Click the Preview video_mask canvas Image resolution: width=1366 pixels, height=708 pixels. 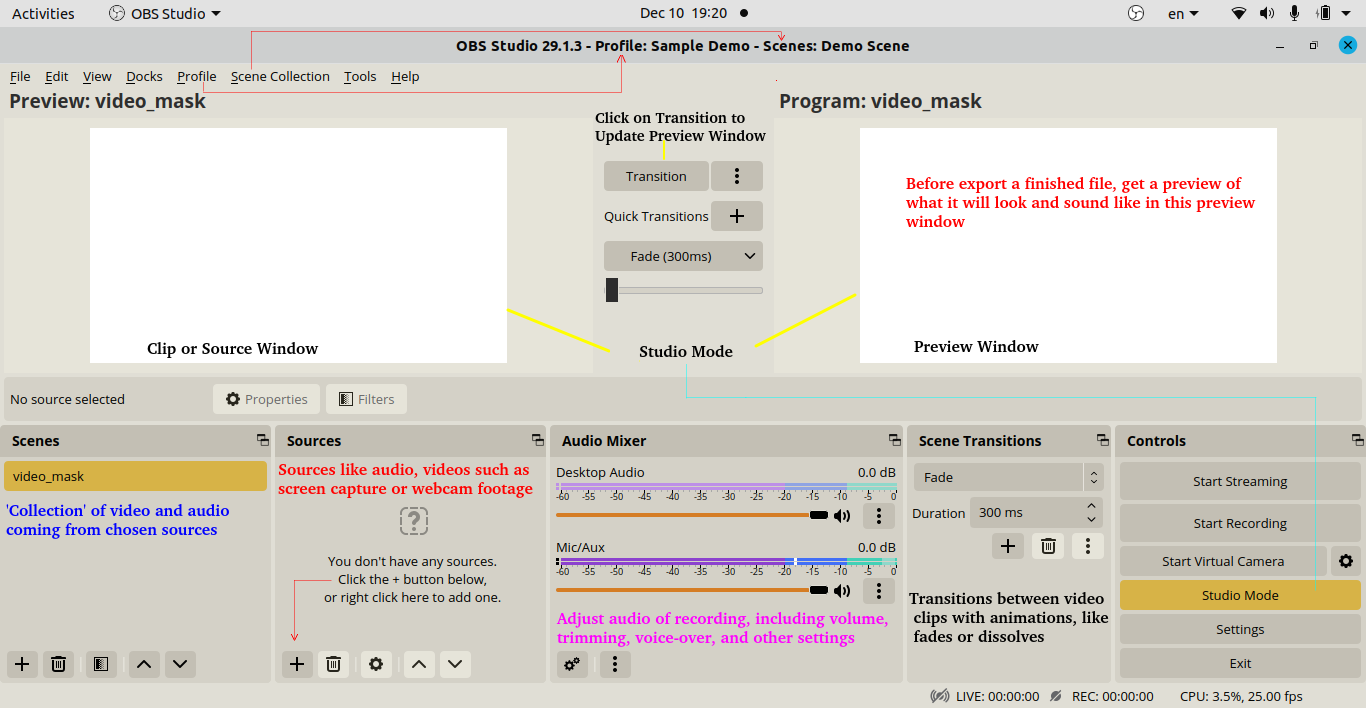pyautogui.click(x=298, y=245)
